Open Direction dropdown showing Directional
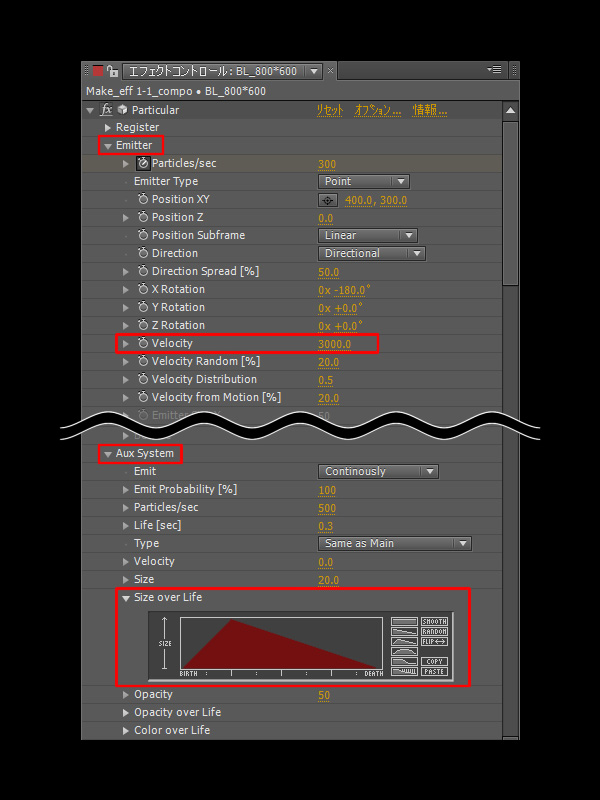Screen dimensions: 600x800 click(372, 253)
